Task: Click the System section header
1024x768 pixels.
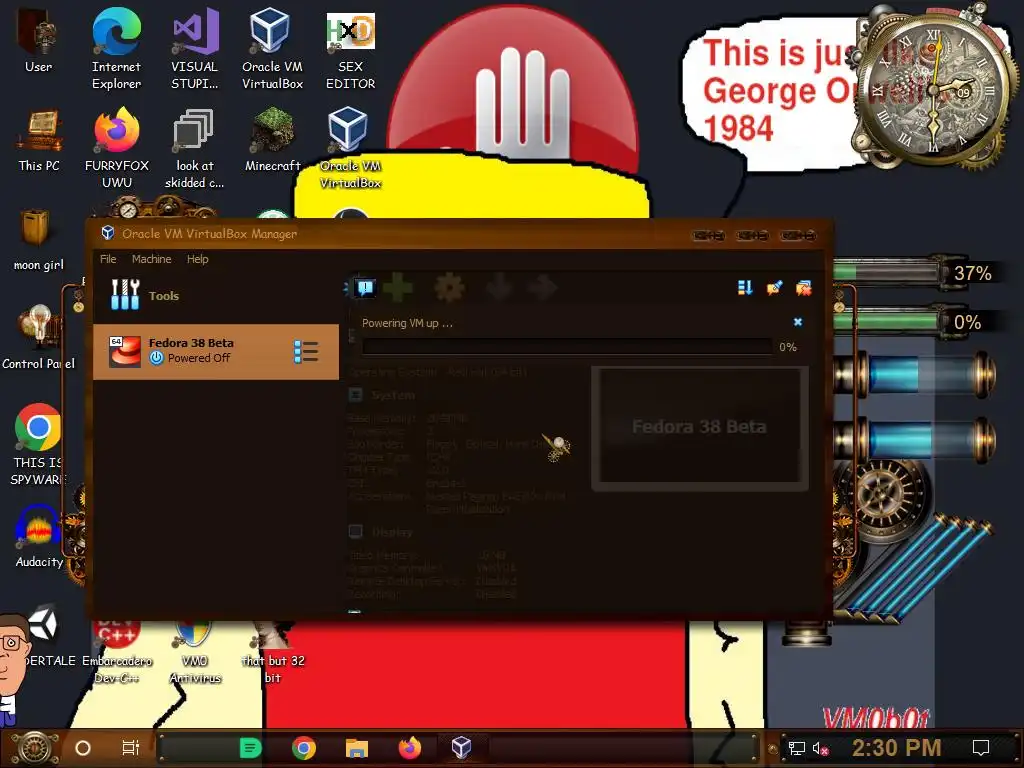Action: (393, 395)
